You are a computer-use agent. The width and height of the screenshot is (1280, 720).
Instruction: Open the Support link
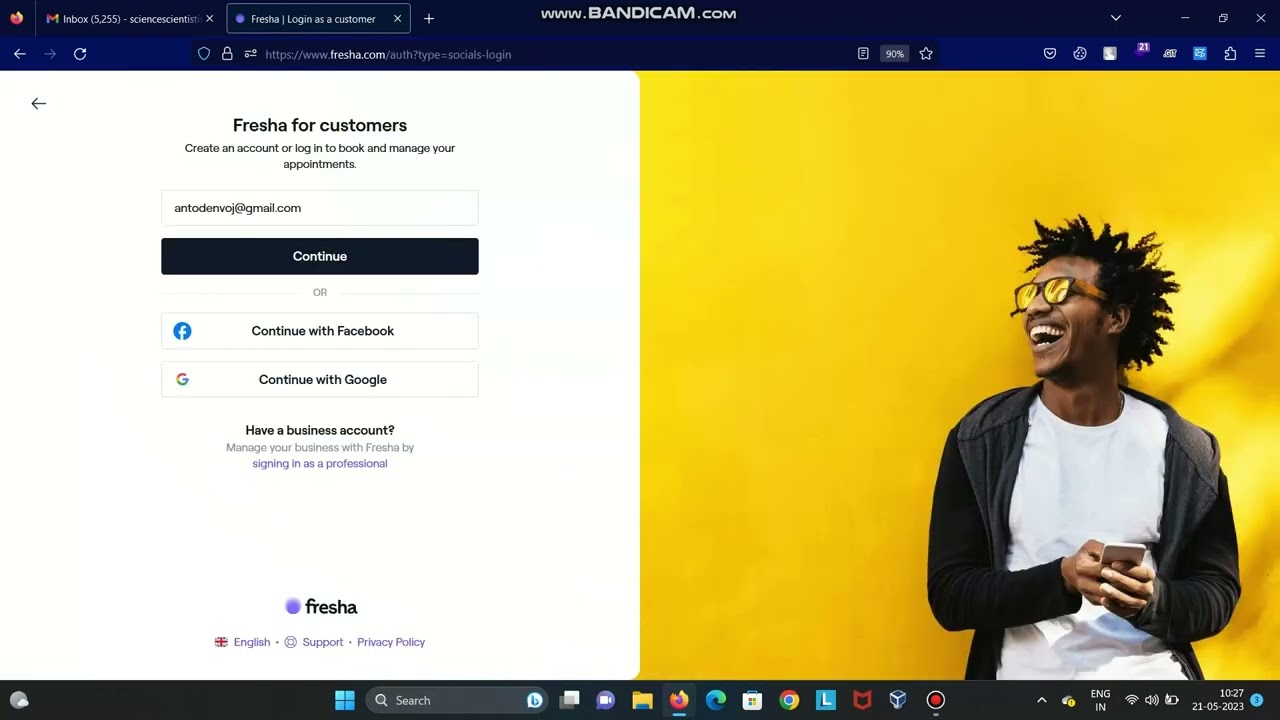(323, 642)
